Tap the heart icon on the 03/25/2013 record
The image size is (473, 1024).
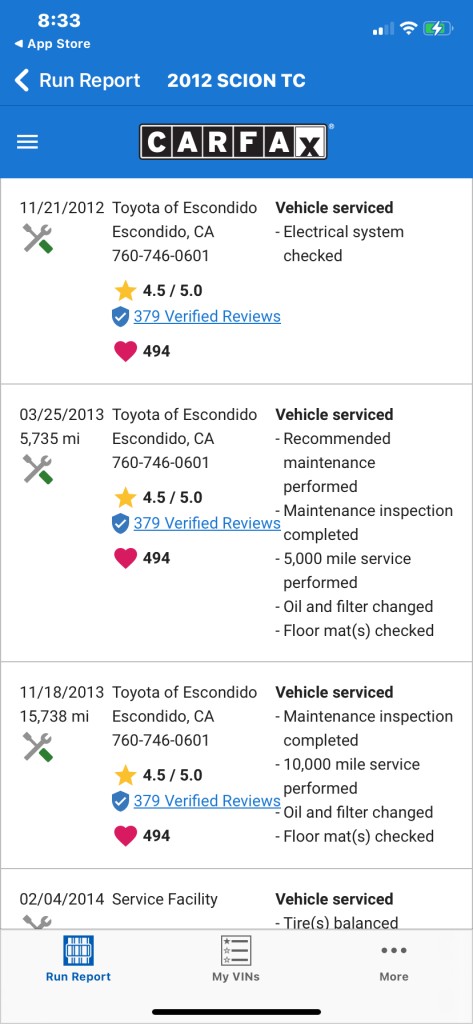(x=125, y=558)
